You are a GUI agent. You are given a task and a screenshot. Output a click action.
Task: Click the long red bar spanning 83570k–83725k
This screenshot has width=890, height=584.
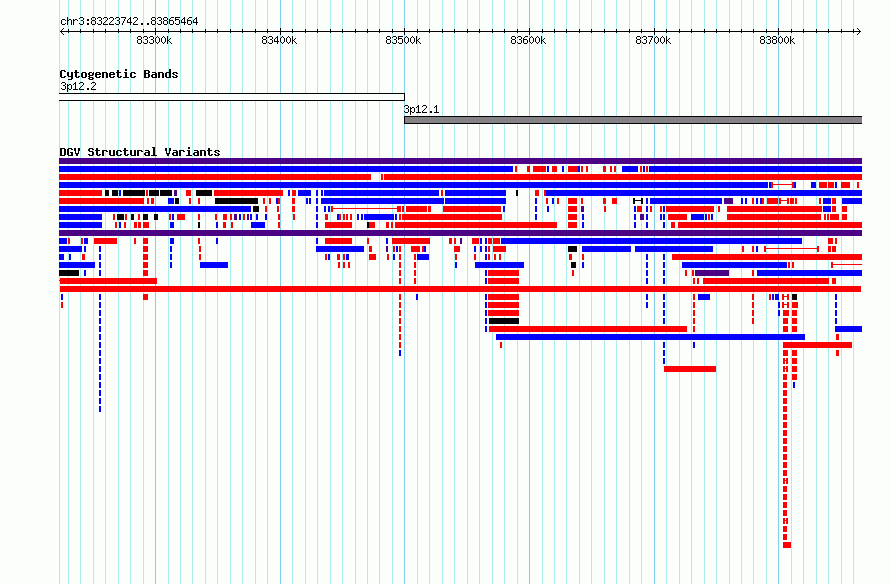click(588, 329)
